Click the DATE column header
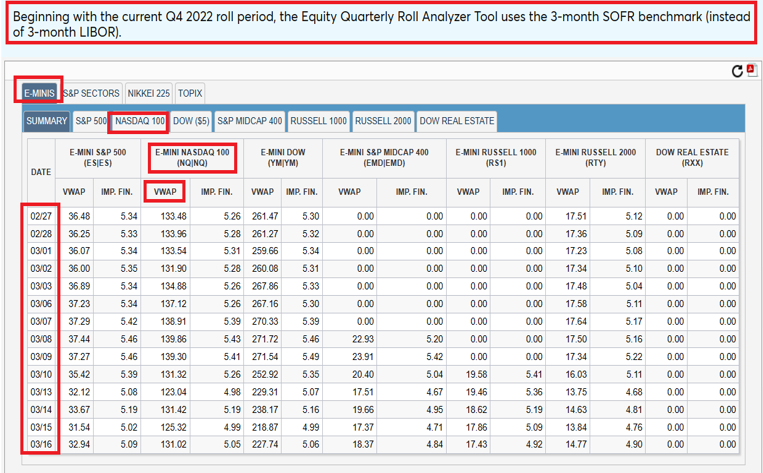The image size is (763, 473). click(x=41, y=172)
